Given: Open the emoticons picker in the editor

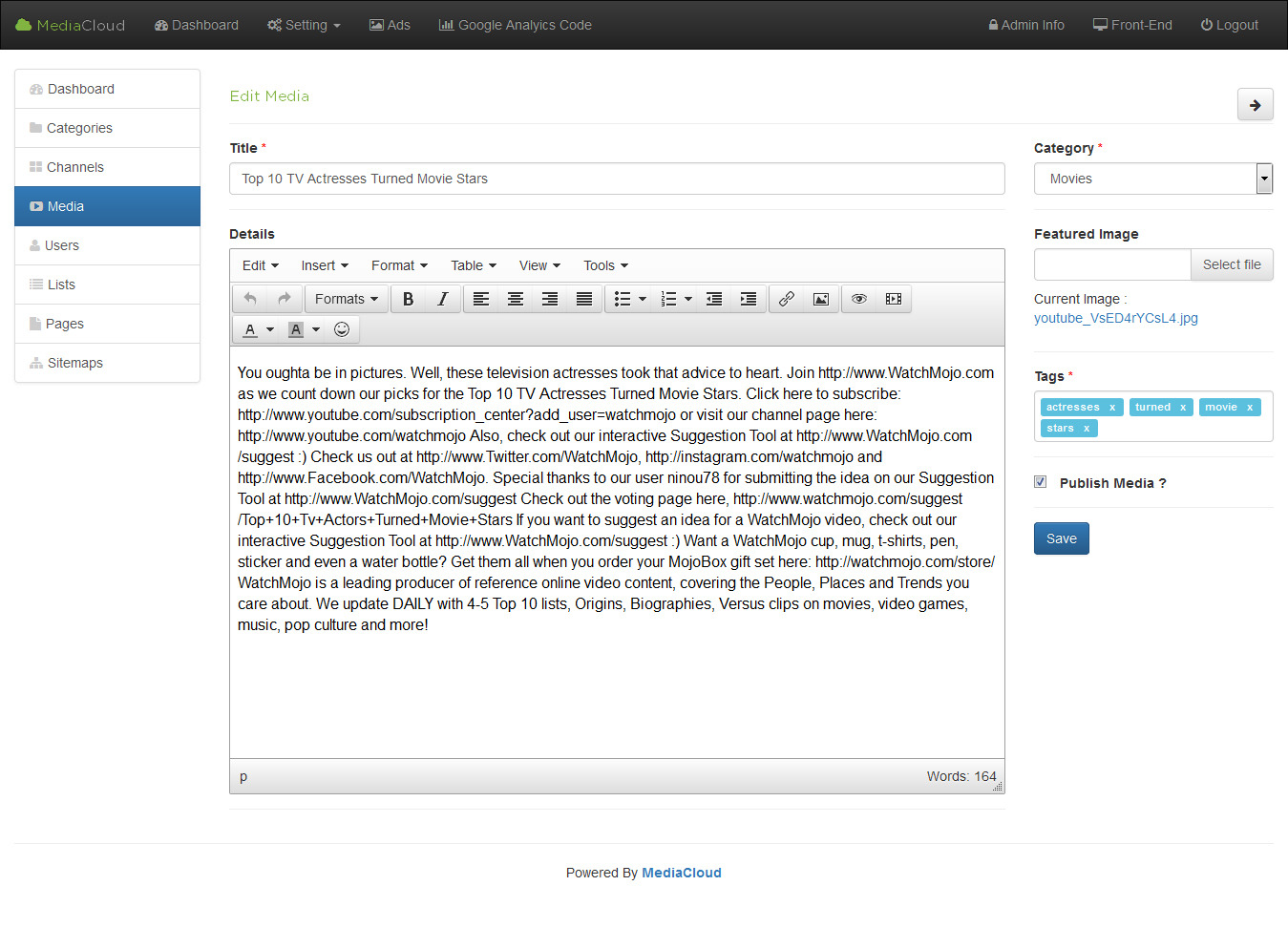Looking at the screenshot, I should pyautogui.click(x=342, y=329).
